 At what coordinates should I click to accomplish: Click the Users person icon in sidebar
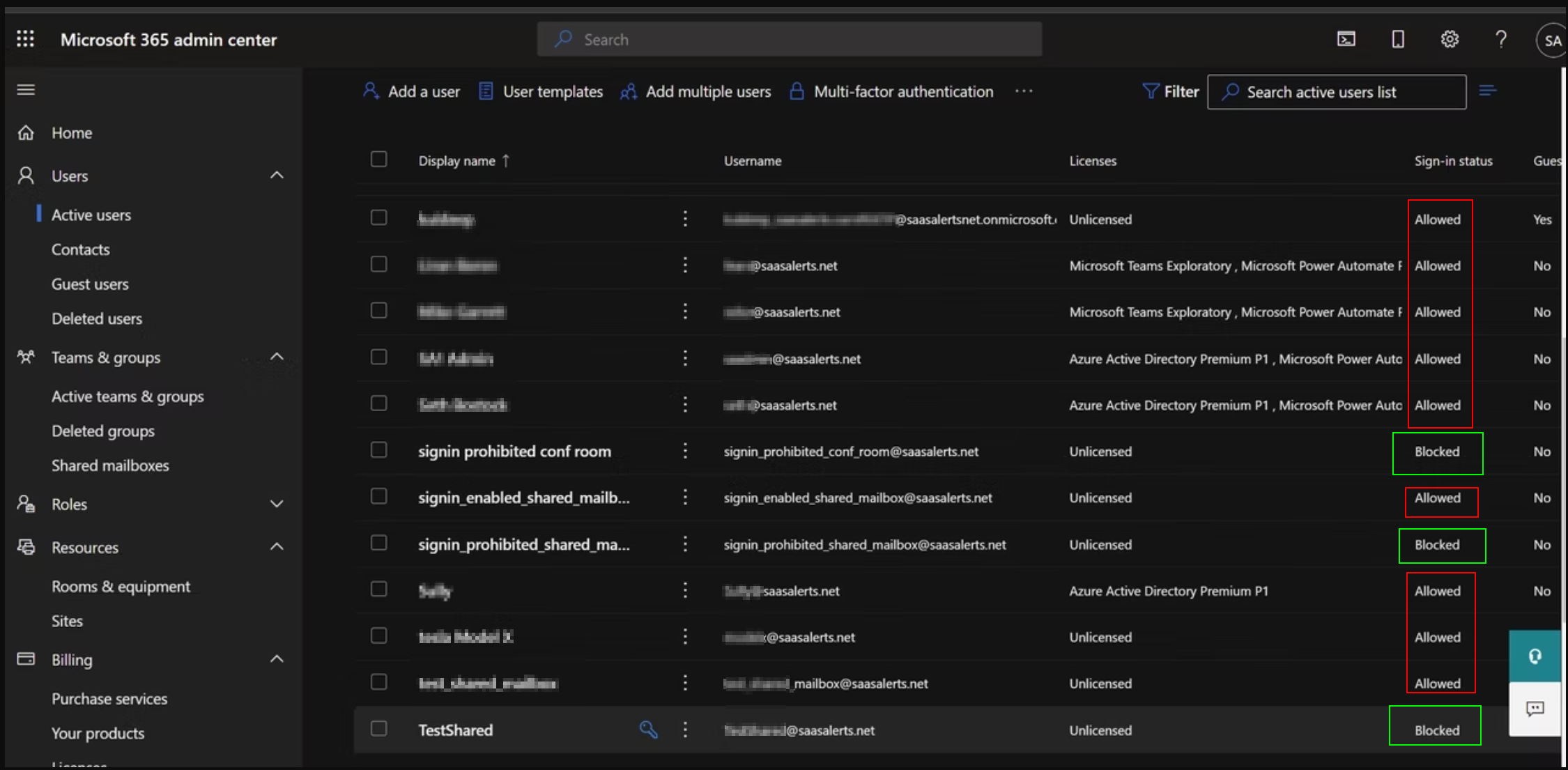pos(26,176)
